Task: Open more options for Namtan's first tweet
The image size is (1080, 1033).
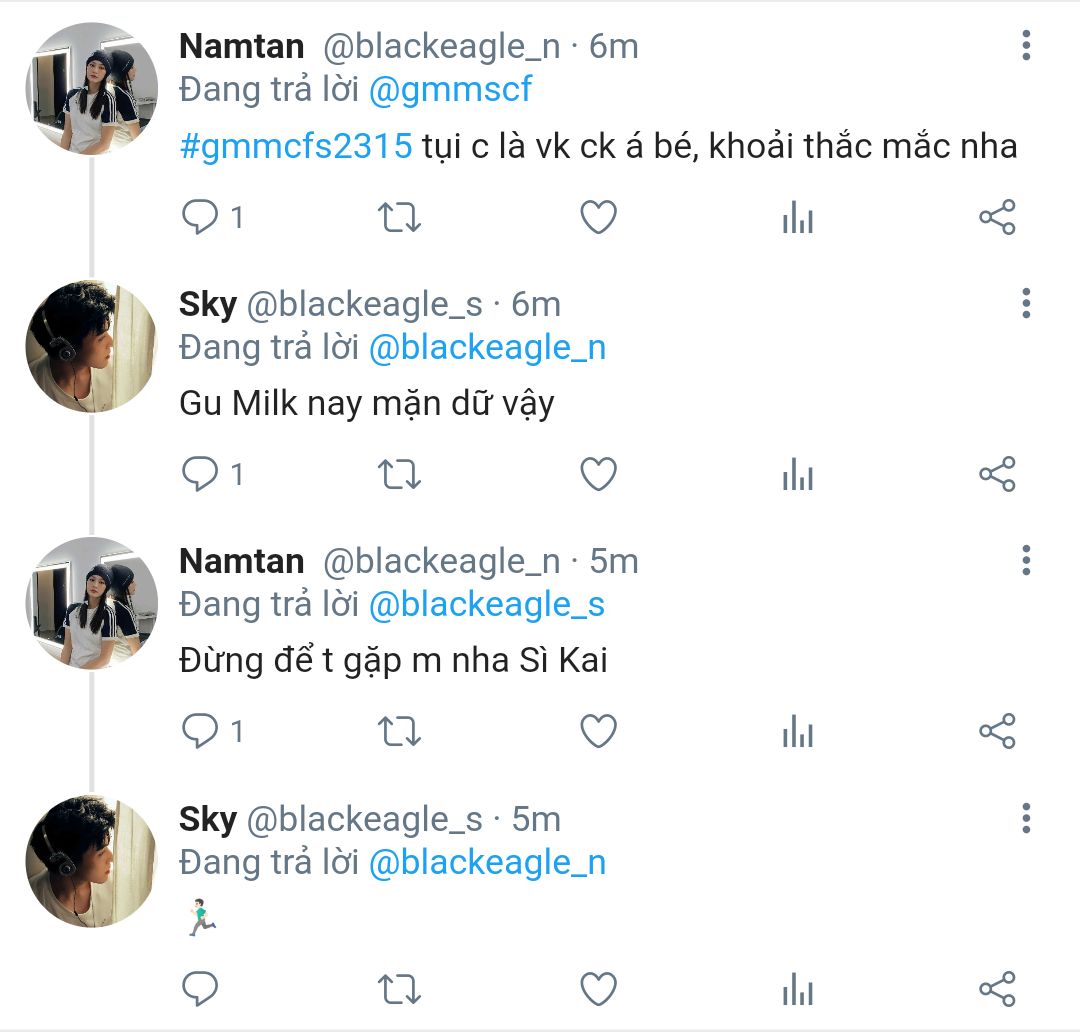Action: 1026,46
